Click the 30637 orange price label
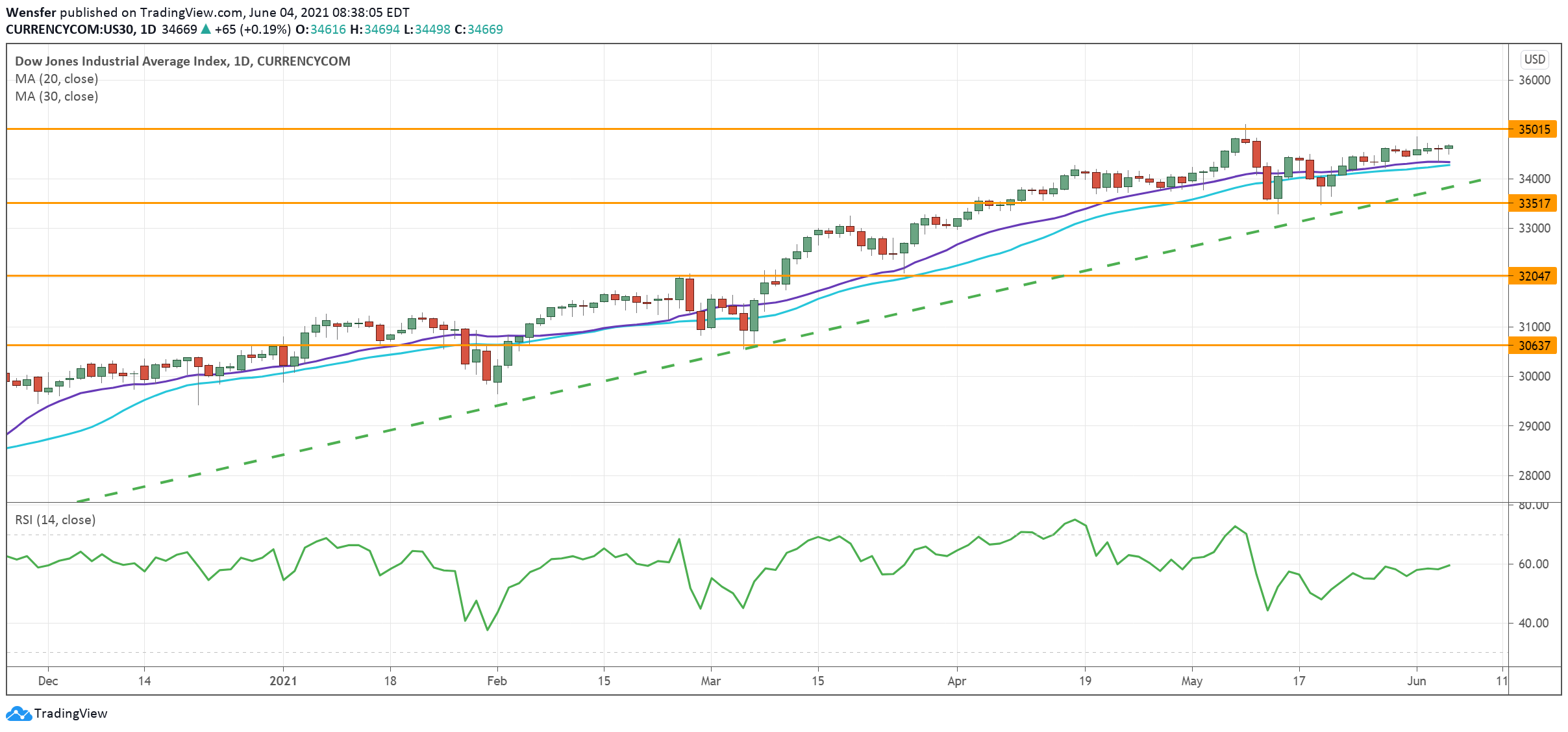The height and width of the screenshot is (732, 1568). tap(1533, 346)
